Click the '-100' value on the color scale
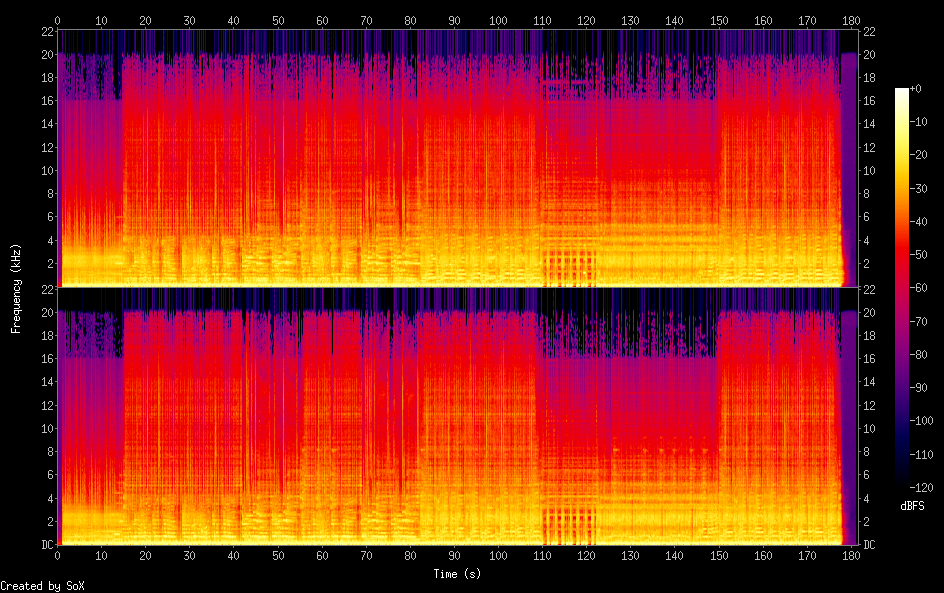The image size is (944, 593). pos(921,421)
